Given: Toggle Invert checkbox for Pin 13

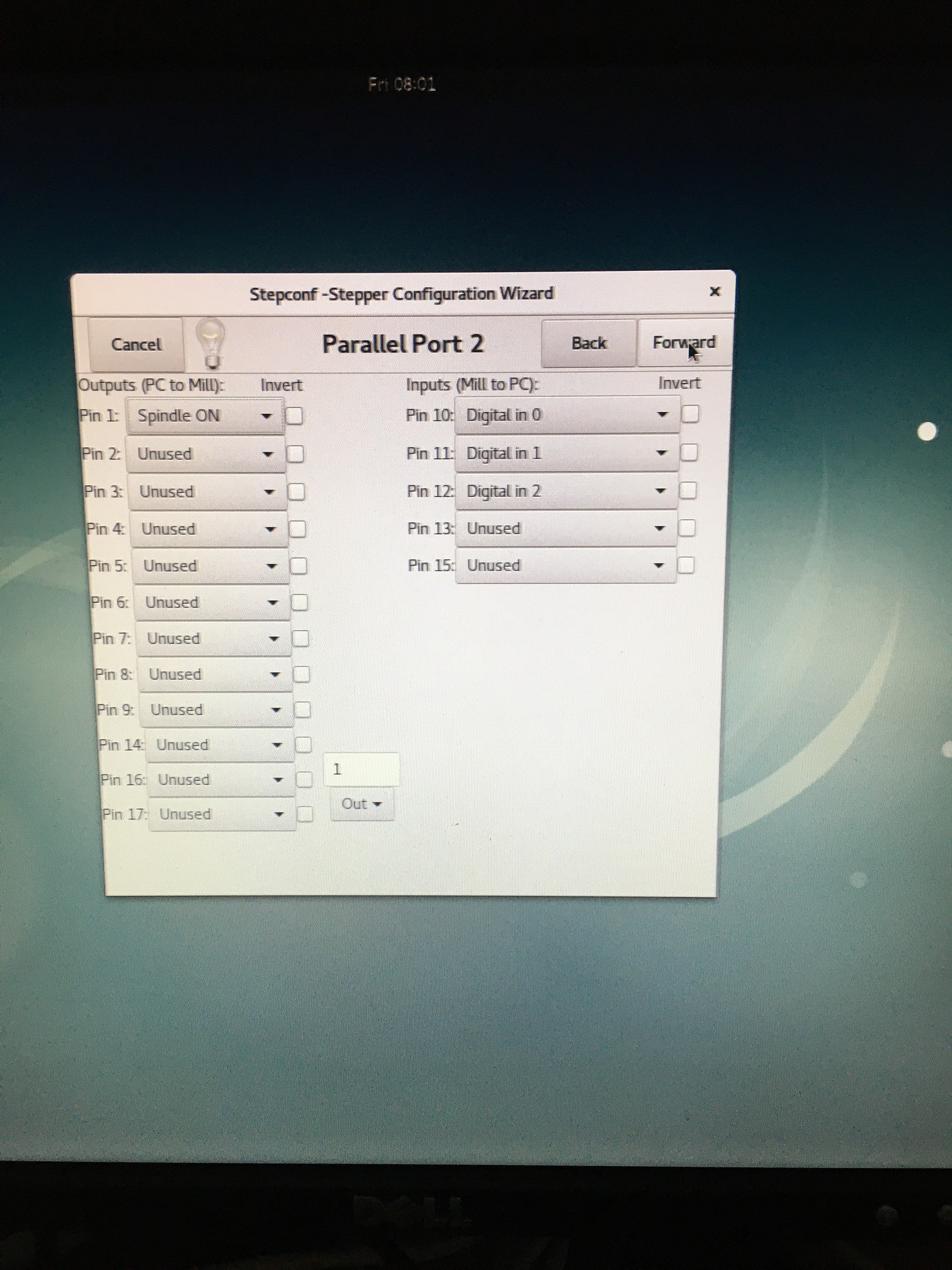Looking at the screenshot, I should [687, 528].
